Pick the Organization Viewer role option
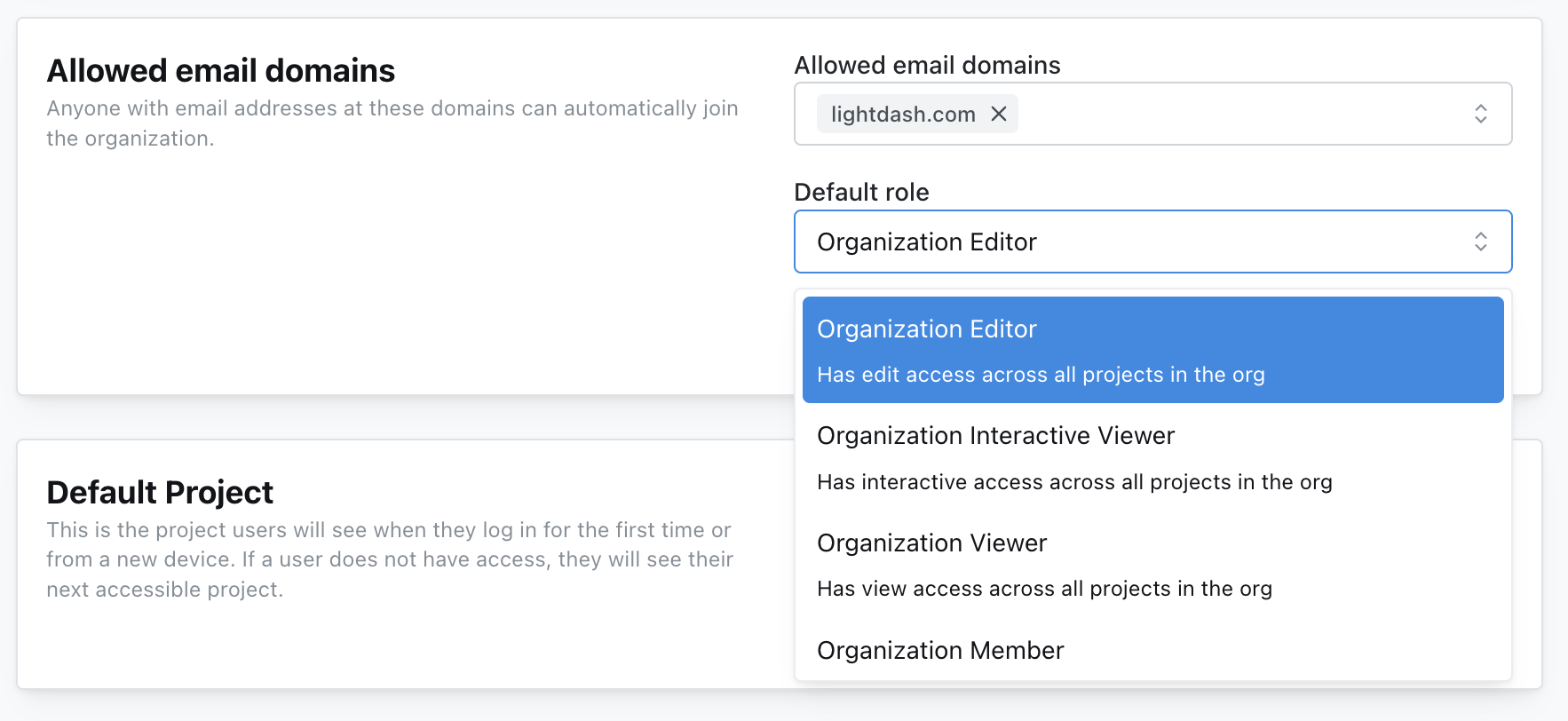 (x=931, y=543)
